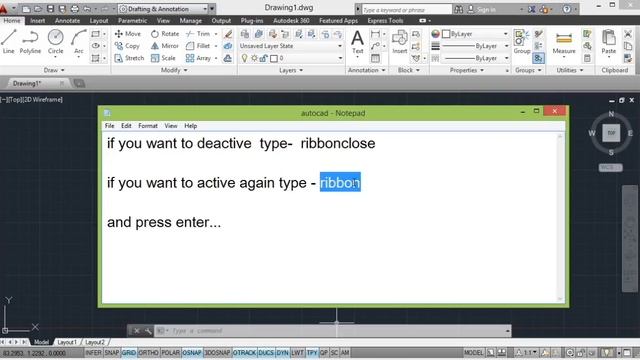640x360 pixels.
Task: Click the Stretch tool
Action: tap(129, 58)
